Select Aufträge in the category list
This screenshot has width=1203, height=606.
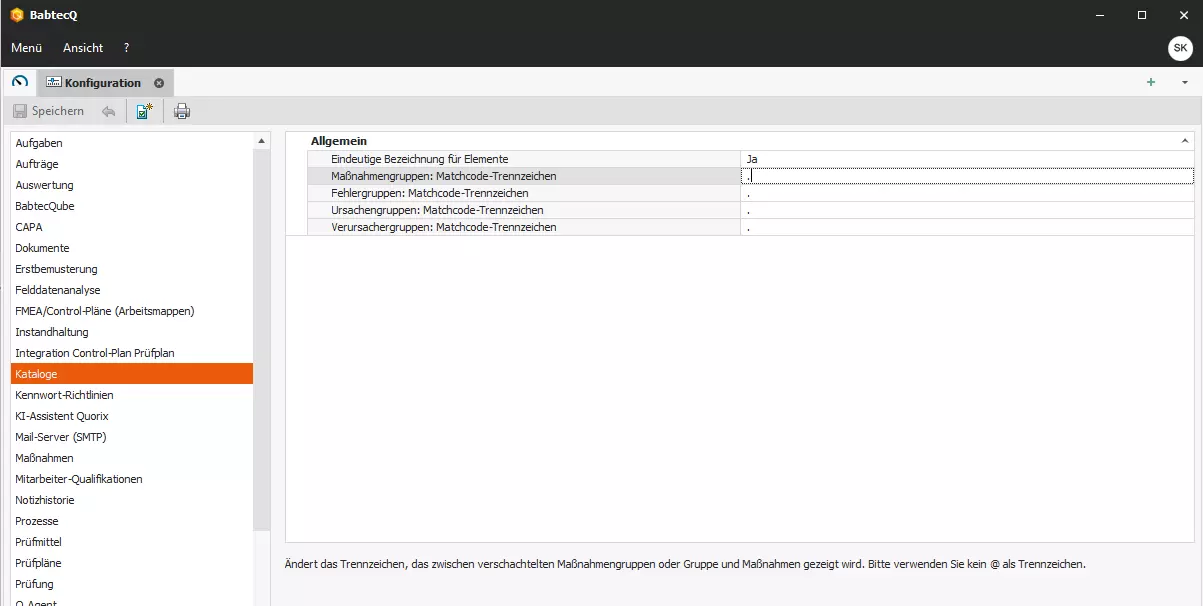132,164
